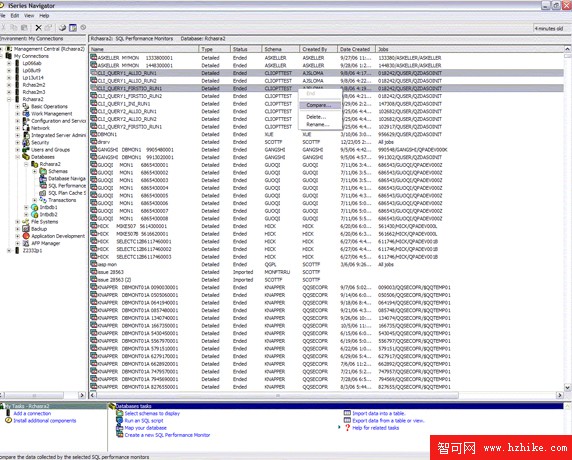Click Install additional components link
The width and height of the screenshot is (572, 460).
click(45, 421)
